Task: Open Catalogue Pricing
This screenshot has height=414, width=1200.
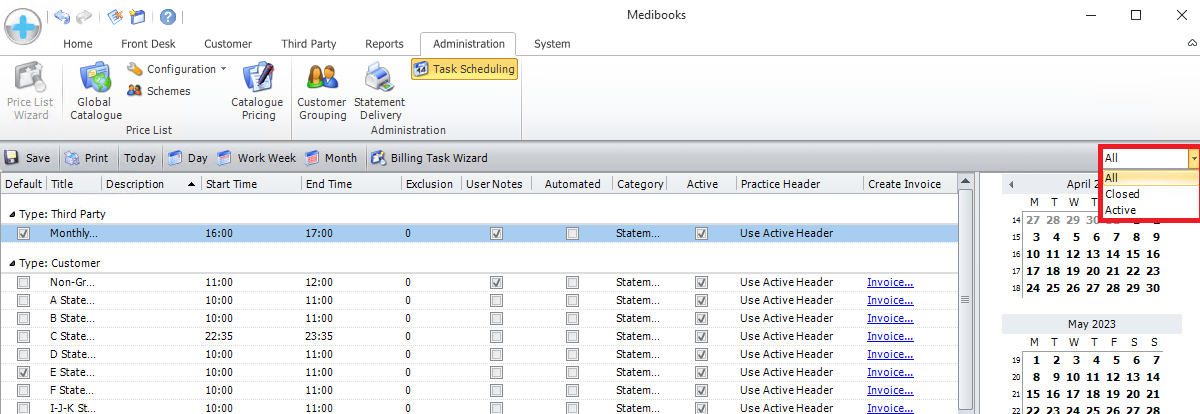Action: coord(258,91)
